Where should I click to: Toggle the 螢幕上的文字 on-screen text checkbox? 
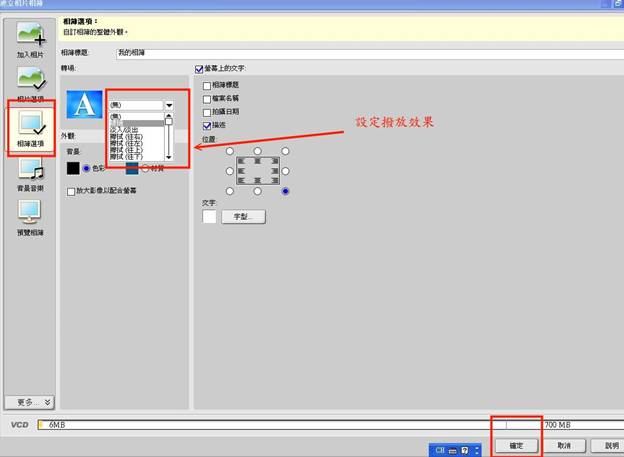199,68
